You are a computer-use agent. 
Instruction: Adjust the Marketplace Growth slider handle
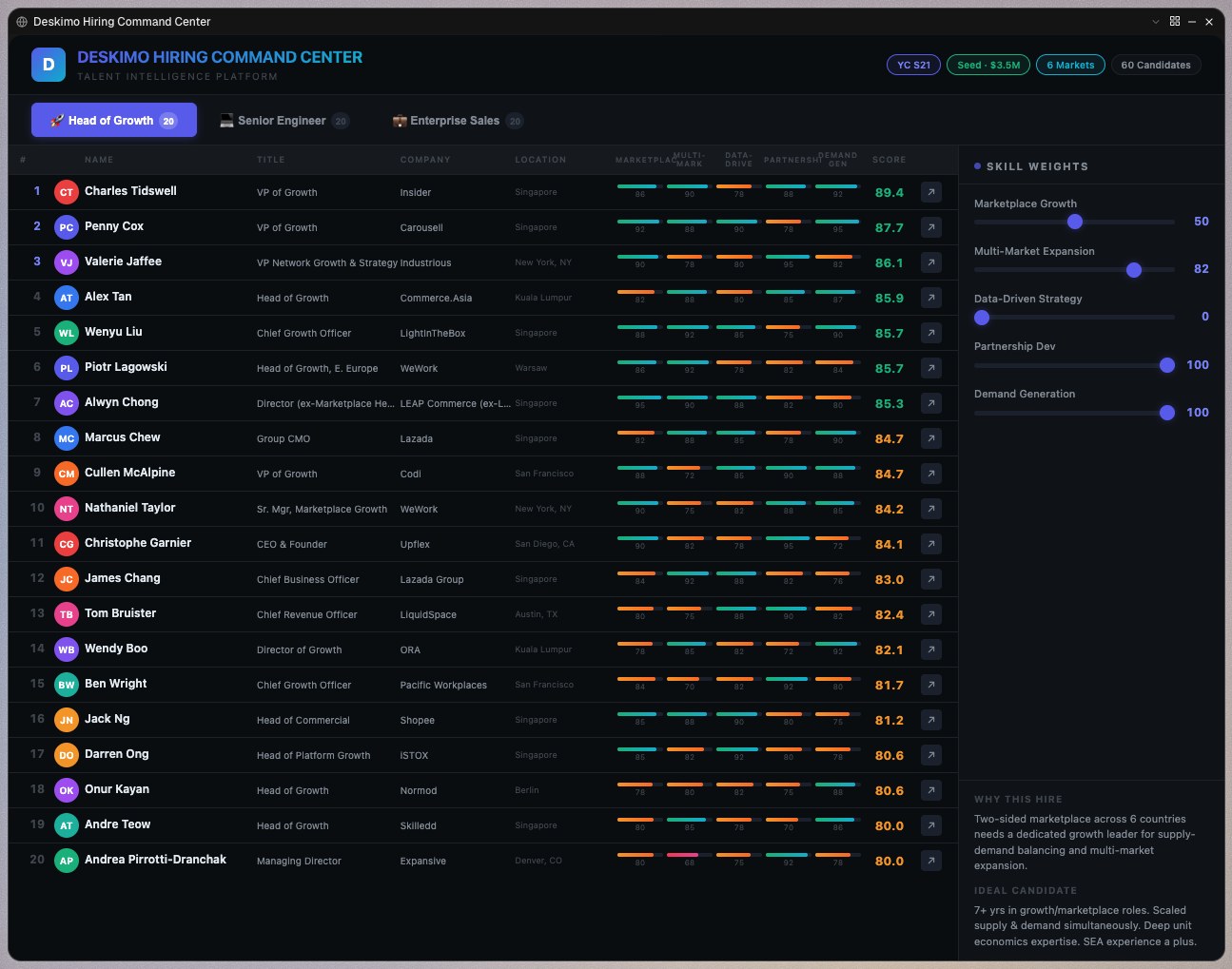pyautogui.click(x=1075, y=222)
